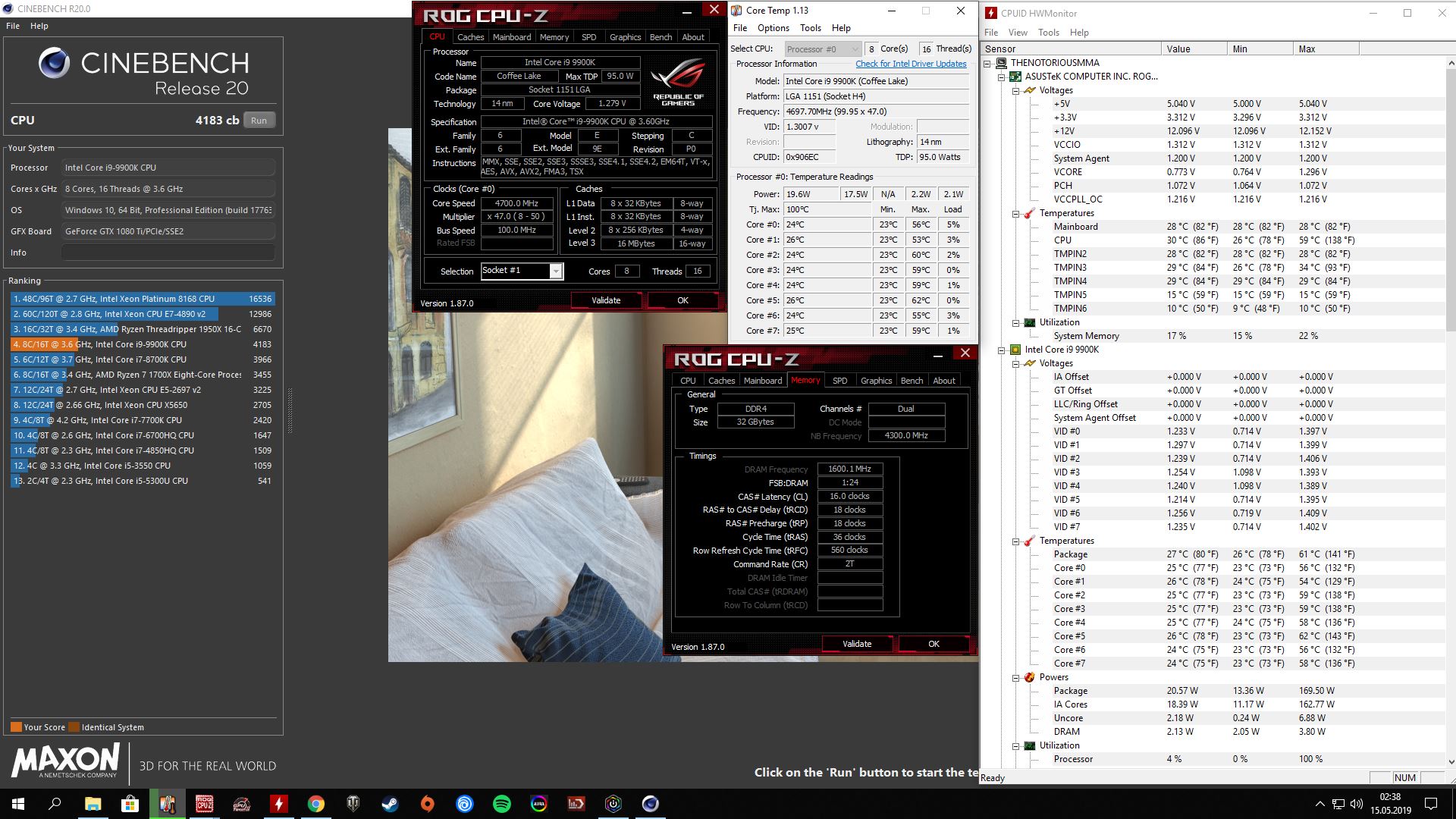1456x819 pixels.
Task: Collapse the Intel Core i9 9900K node
Action: click(x=1002, y=350)
